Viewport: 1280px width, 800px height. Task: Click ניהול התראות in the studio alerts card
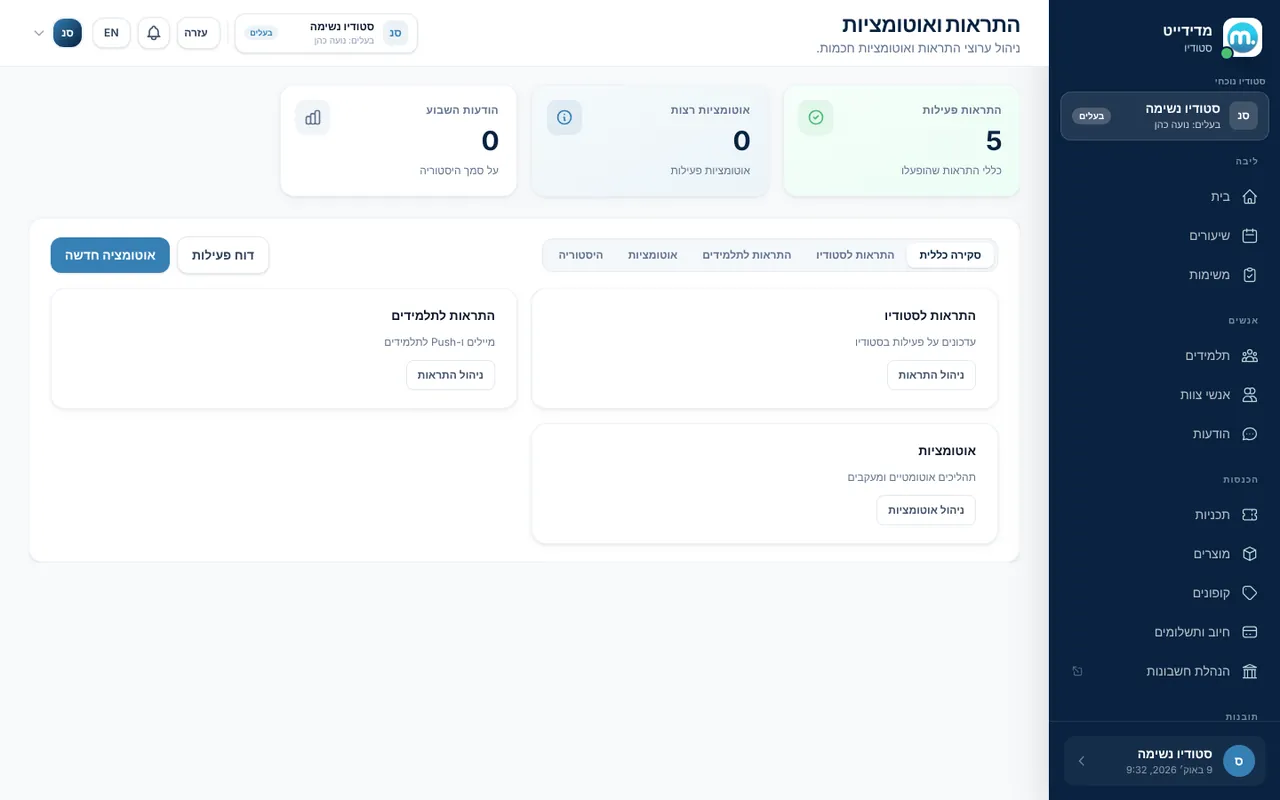931,375
